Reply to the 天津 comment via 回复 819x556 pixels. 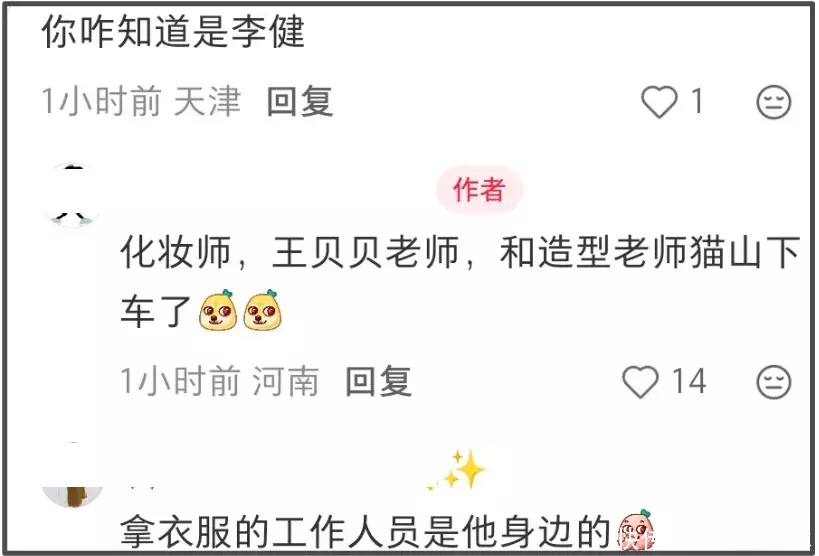coord(300,101)
